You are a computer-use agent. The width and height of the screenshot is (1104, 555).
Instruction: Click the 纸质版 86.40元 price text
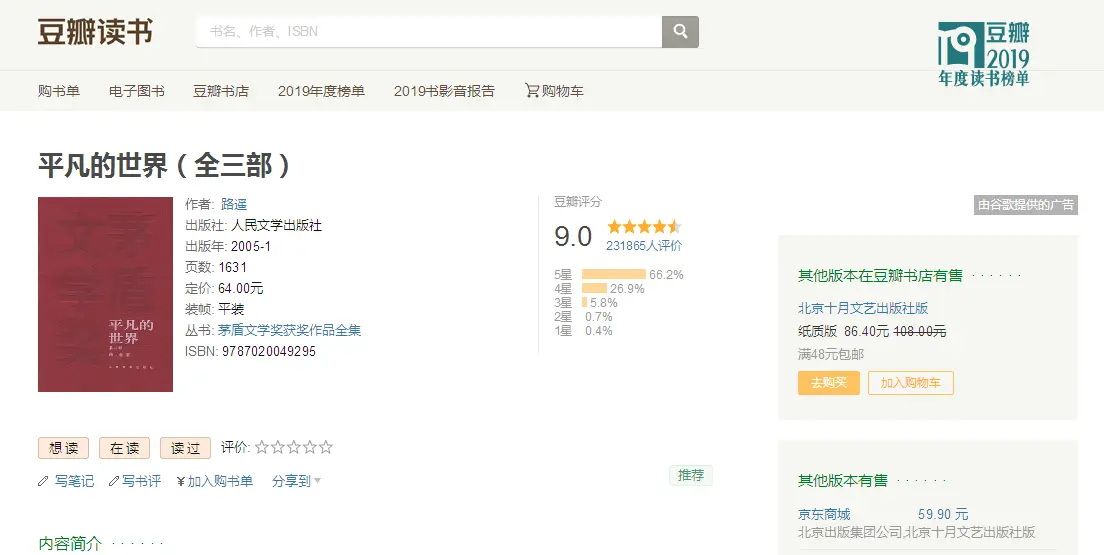843,331
